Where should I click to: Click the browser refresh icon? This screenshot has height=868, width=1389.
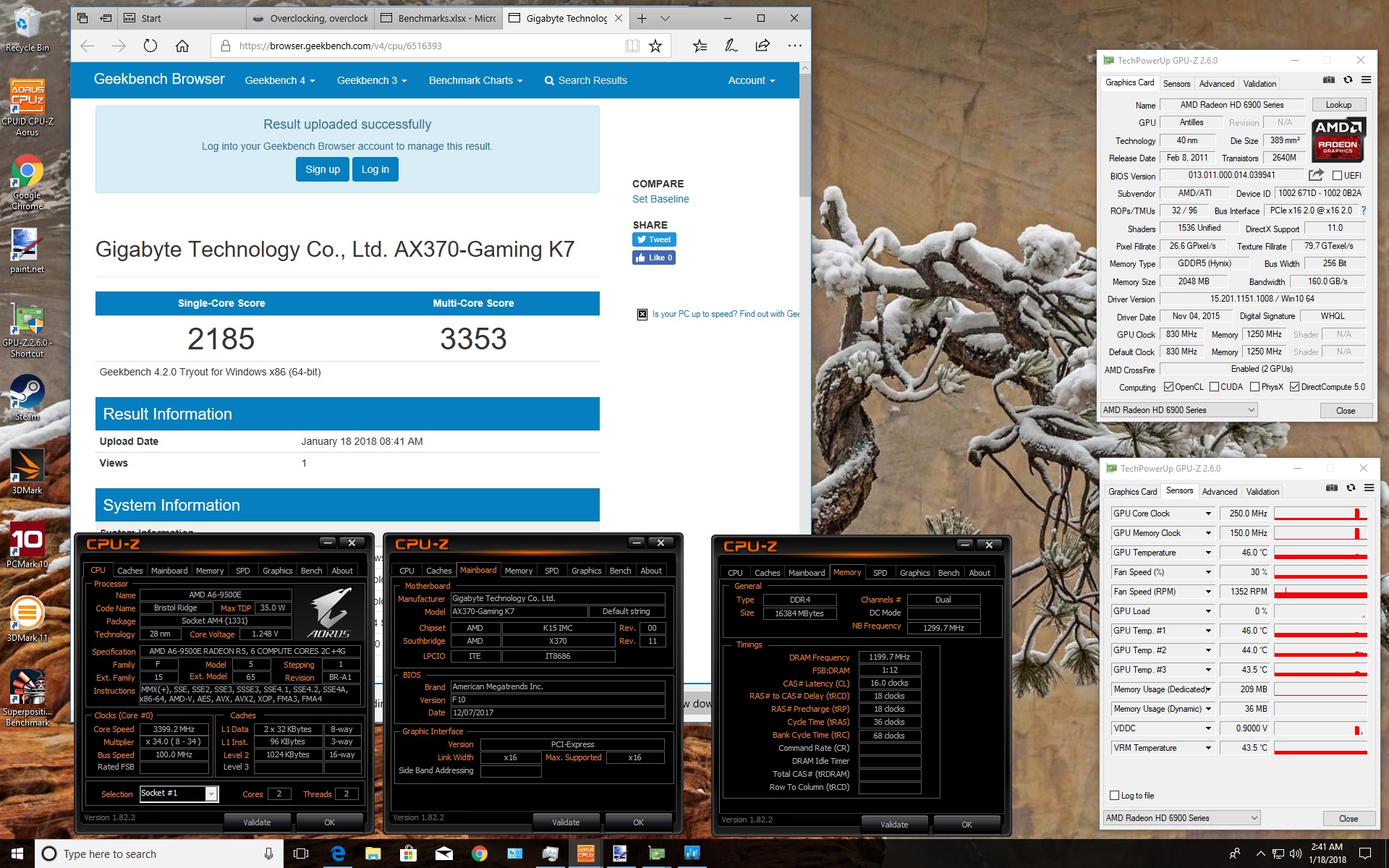pyautogui.click(x=150, y=46)
